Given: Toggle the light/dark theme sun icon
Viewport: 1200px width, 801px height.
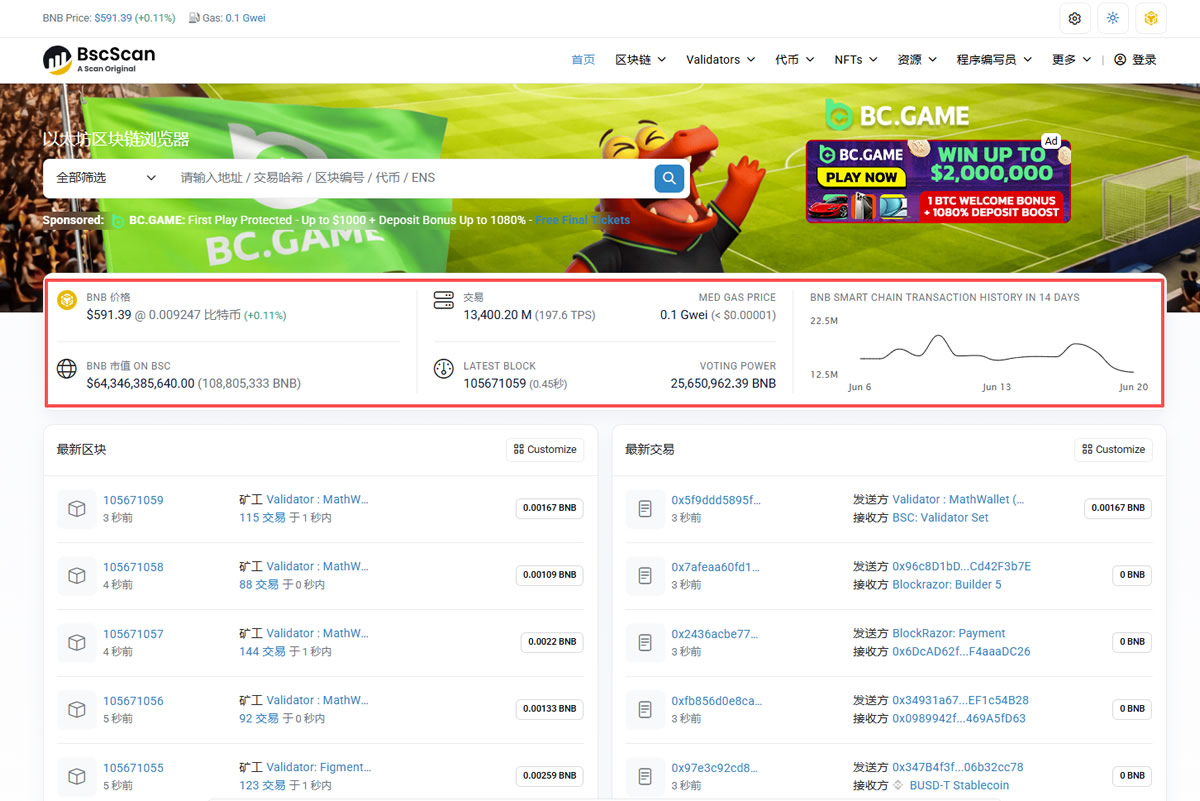Looking at the screenshot, I should [x=1113, y=18].
